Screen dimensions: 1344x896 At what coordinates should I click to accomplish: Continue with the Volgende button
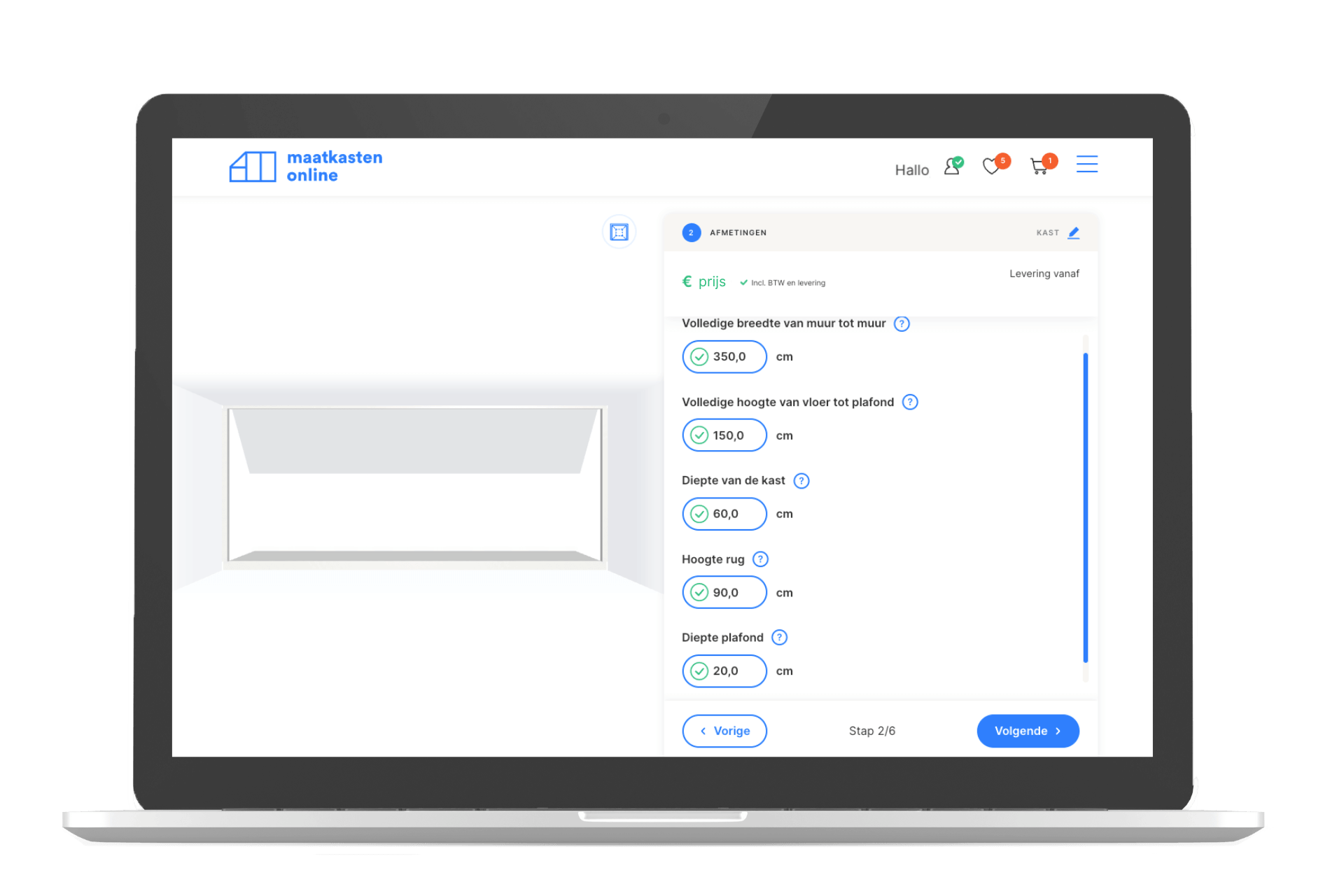click(x=1028, y=731)
